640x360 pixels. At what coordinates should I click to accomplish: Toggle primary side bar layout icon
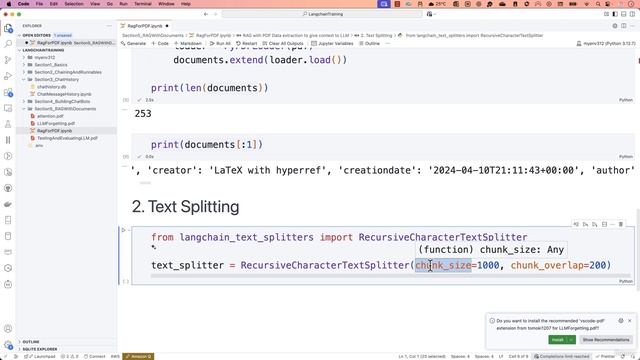click(615, 14)
